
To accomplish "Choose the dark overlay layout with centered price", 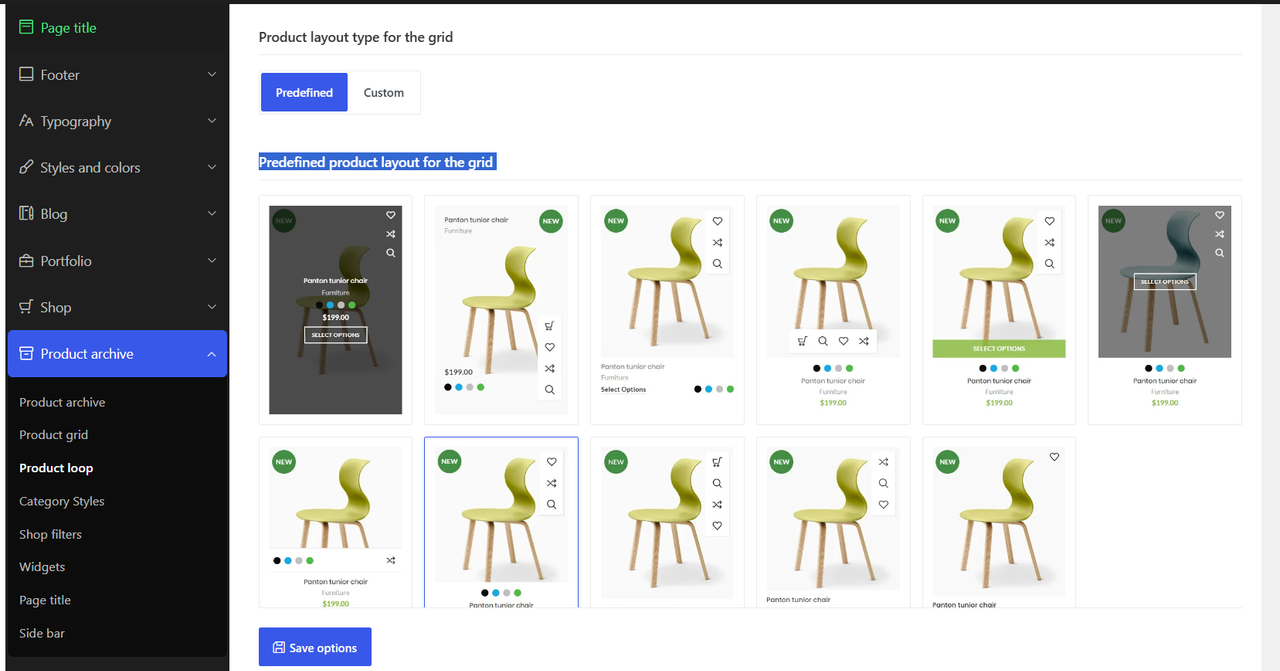I will coord(335,310).
